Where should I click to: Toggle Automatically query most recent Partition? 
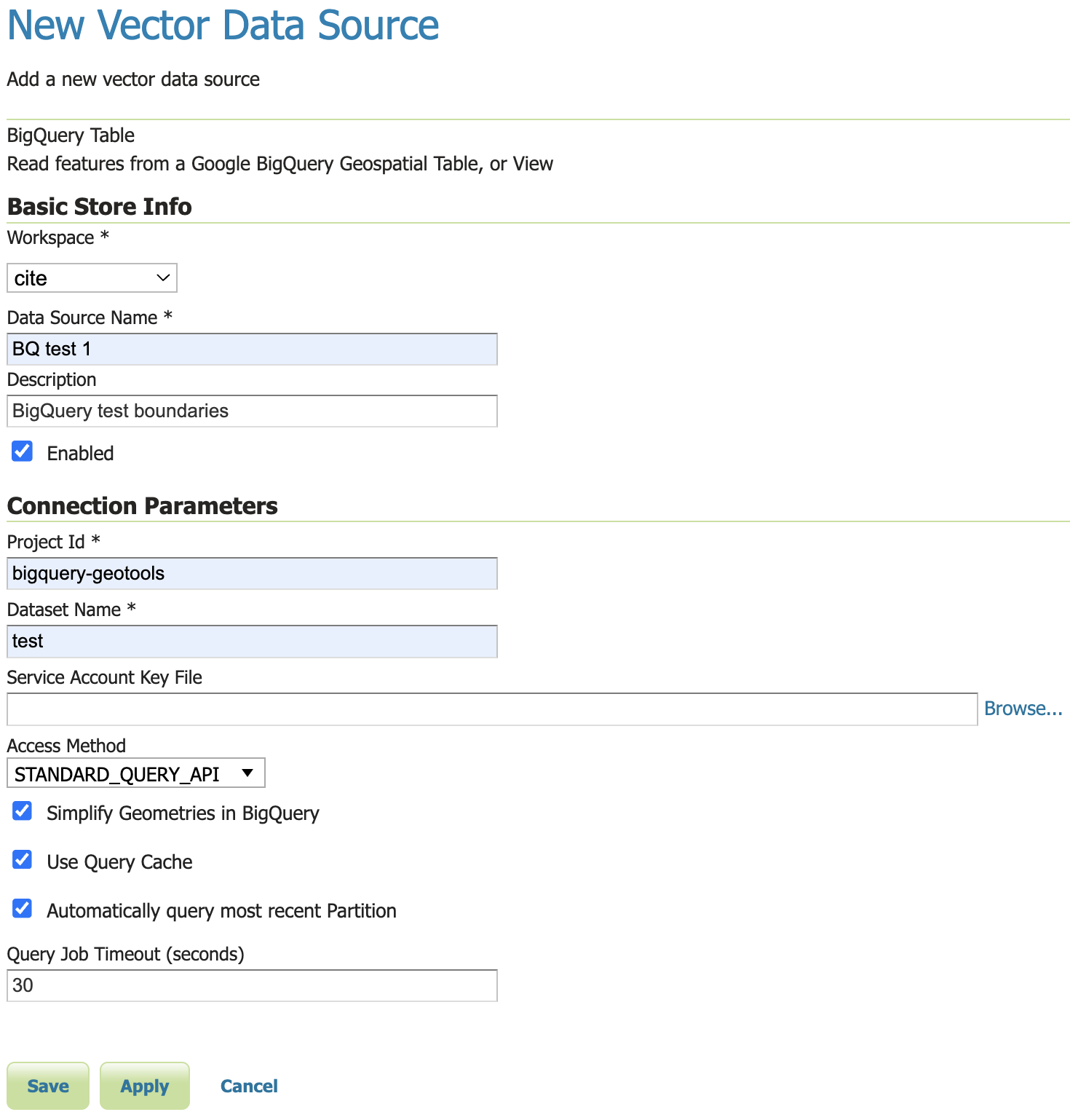23,909
